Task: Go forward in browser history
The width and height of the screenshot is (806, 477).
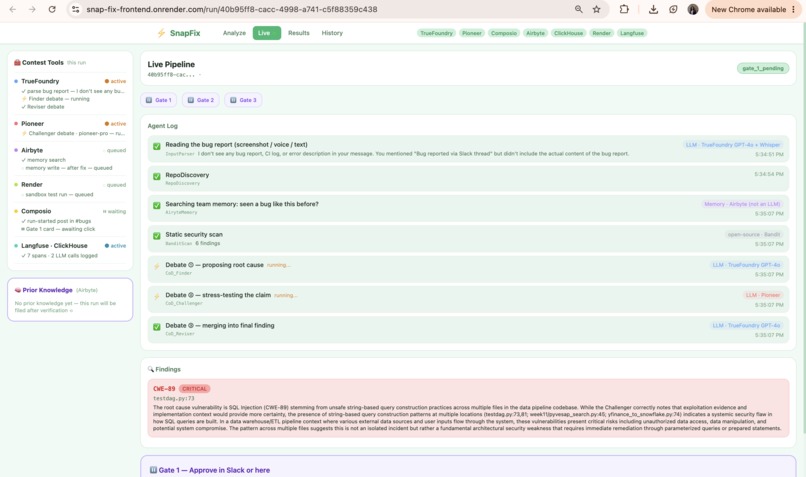Action: 32,9
